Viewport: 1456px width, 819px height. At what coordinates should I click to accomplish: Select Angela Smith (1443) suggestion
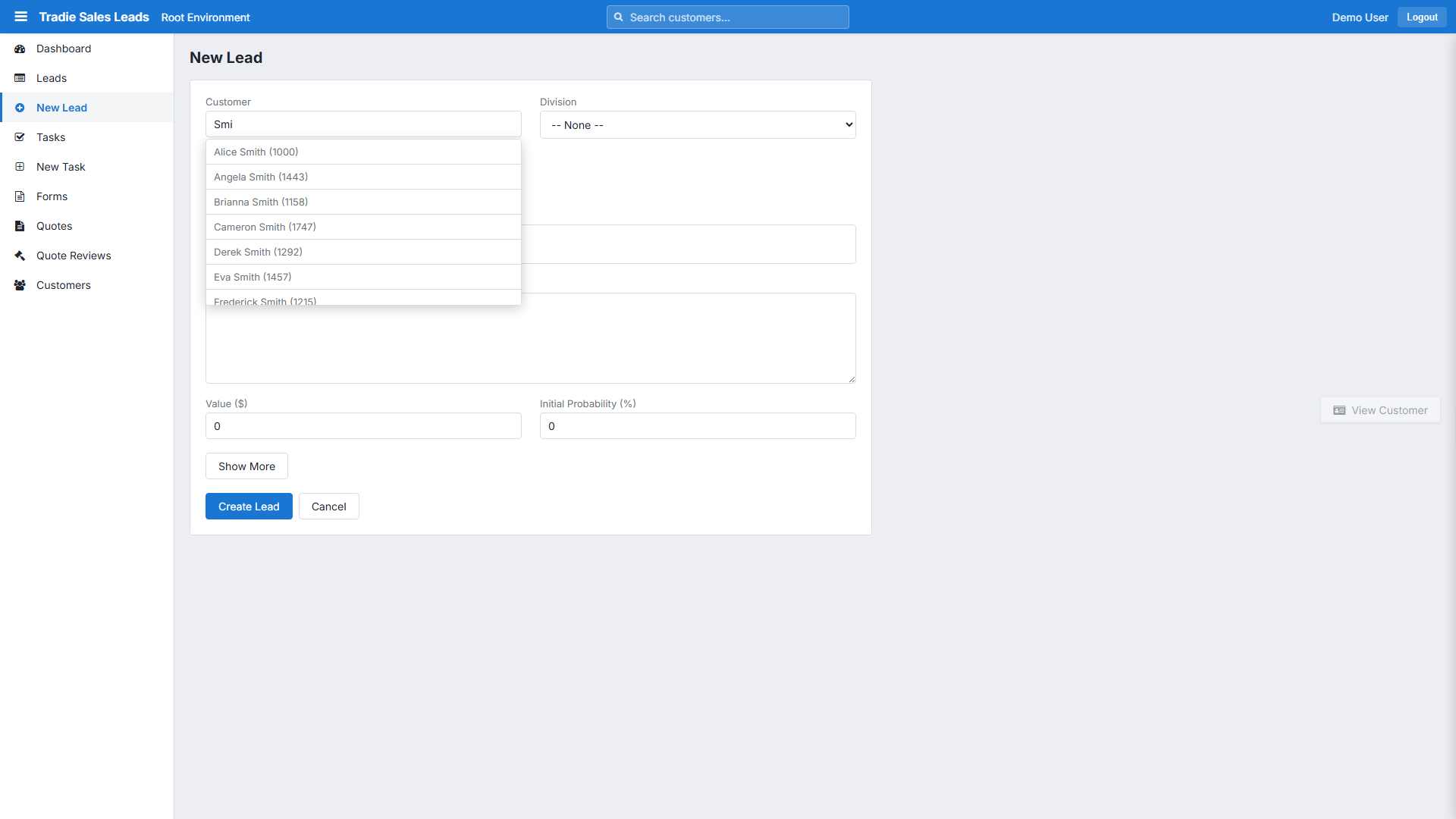click(363, 177)
